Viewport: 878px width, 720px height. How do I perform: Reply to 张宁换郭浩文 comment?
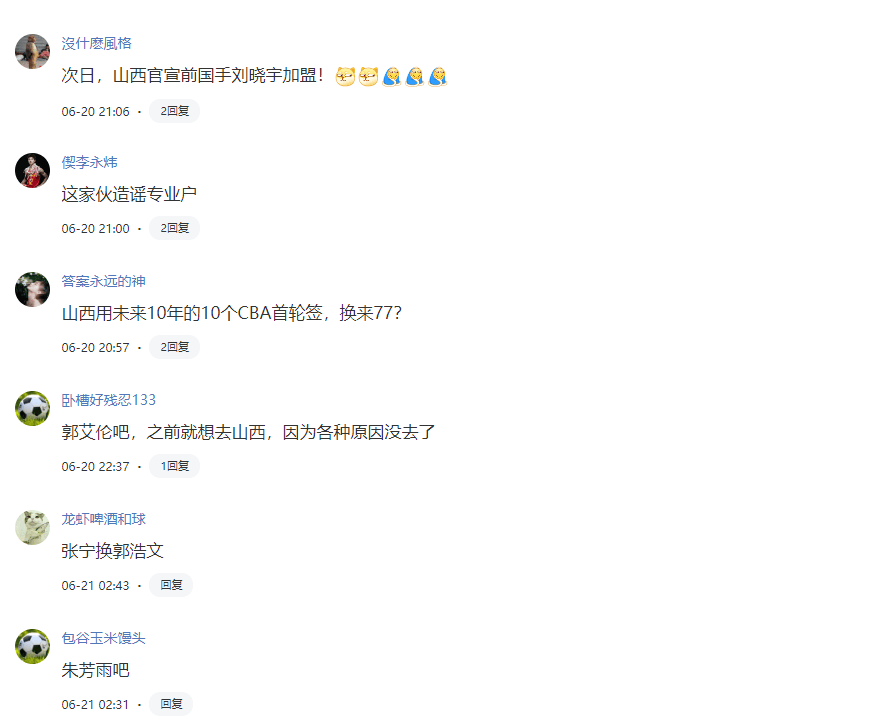(x=171, y=585)
